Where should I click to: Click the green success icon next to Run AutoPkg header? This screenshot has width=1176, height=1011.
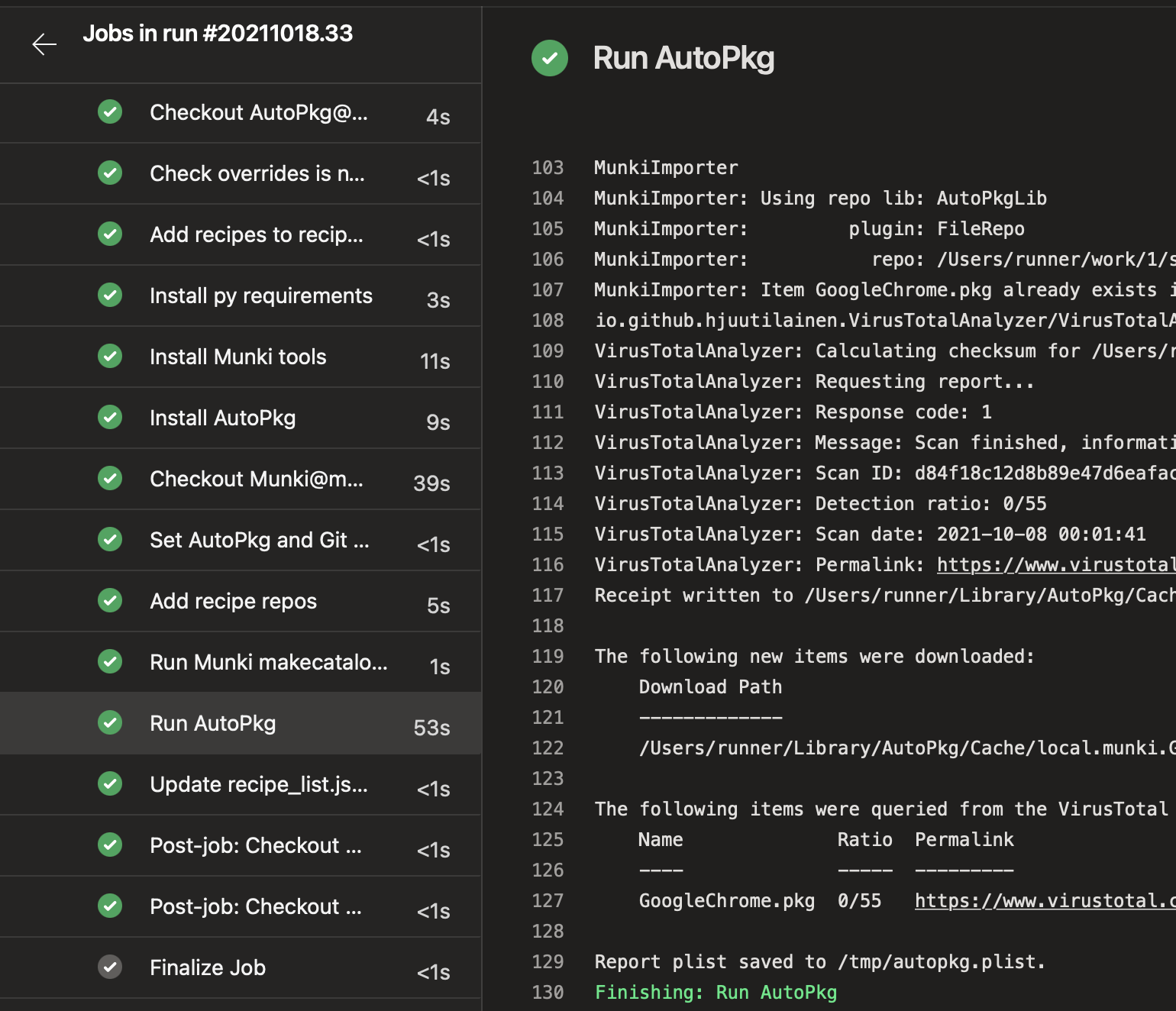(x=550, y=58)
